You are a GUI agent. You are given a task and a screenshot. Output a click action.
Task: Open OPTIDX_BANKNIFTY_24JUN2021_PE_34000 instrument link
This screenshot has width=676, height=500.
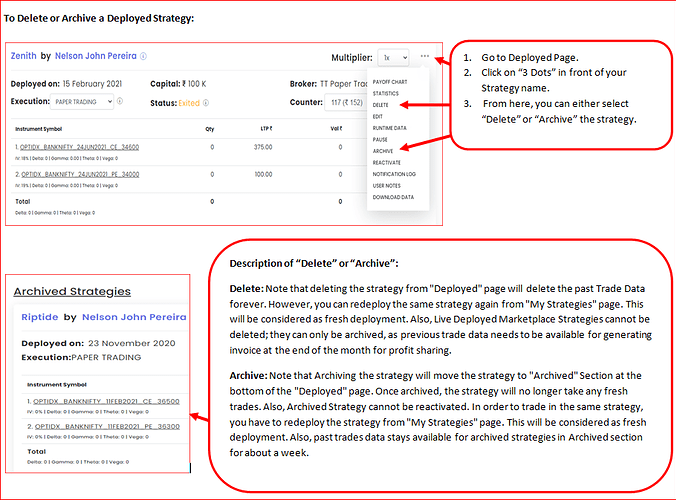(x=80, y=175)
